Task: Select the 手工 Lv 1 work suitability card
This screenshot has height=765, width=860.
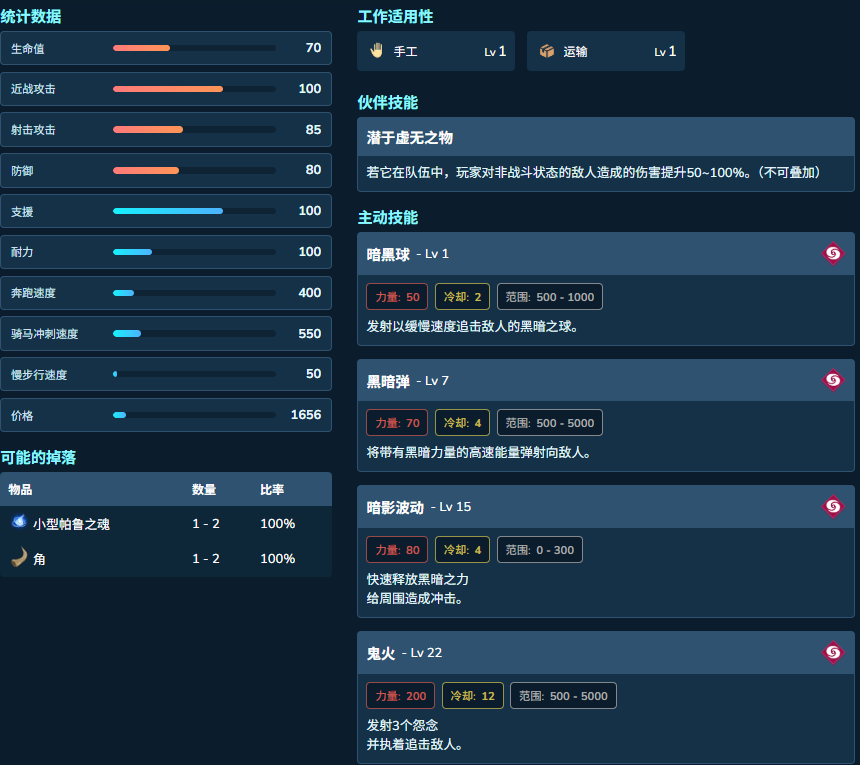Action: pos(436,51)
